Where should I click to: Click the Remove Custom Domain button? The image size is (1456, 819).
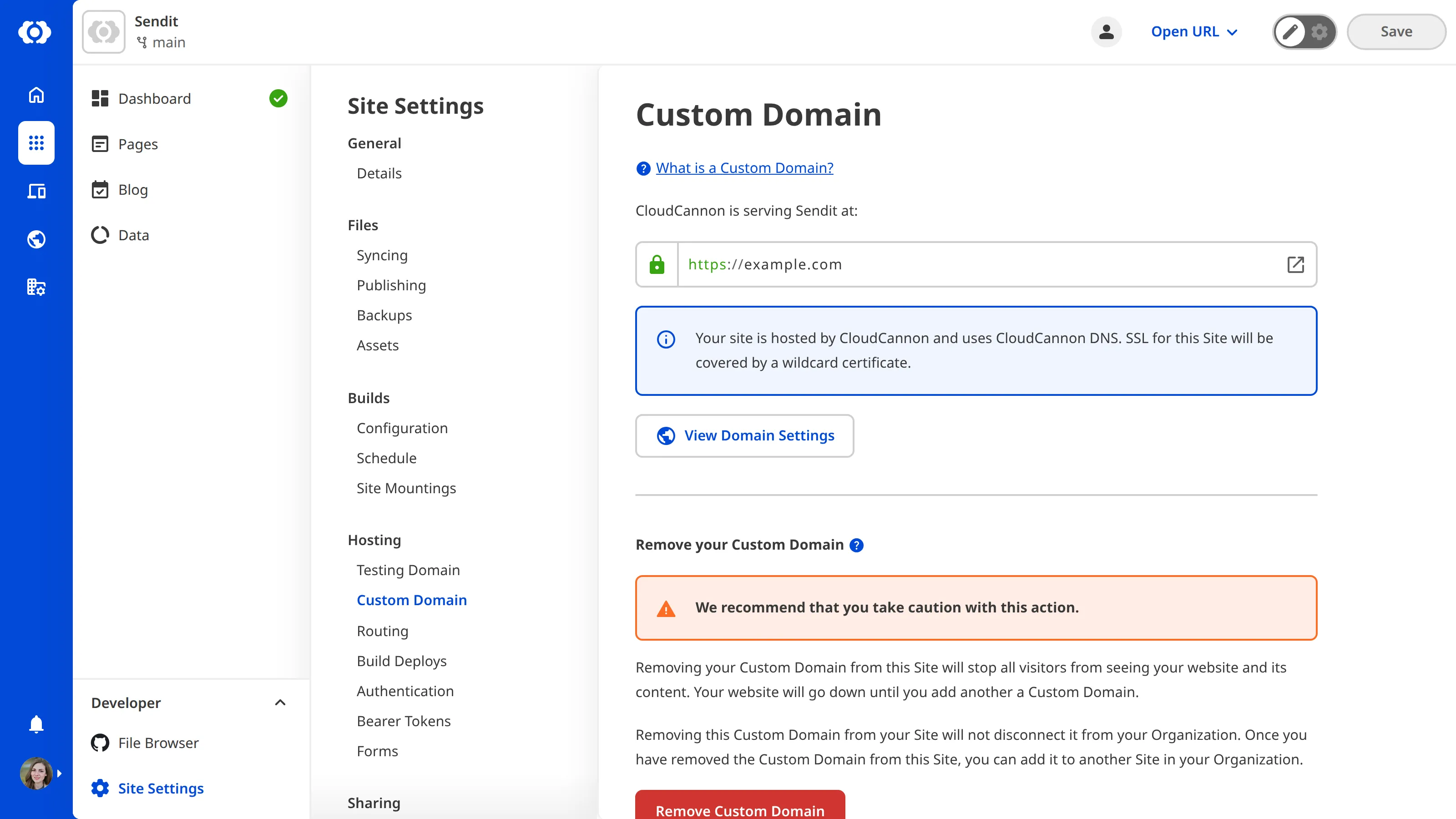coord(739,809)
